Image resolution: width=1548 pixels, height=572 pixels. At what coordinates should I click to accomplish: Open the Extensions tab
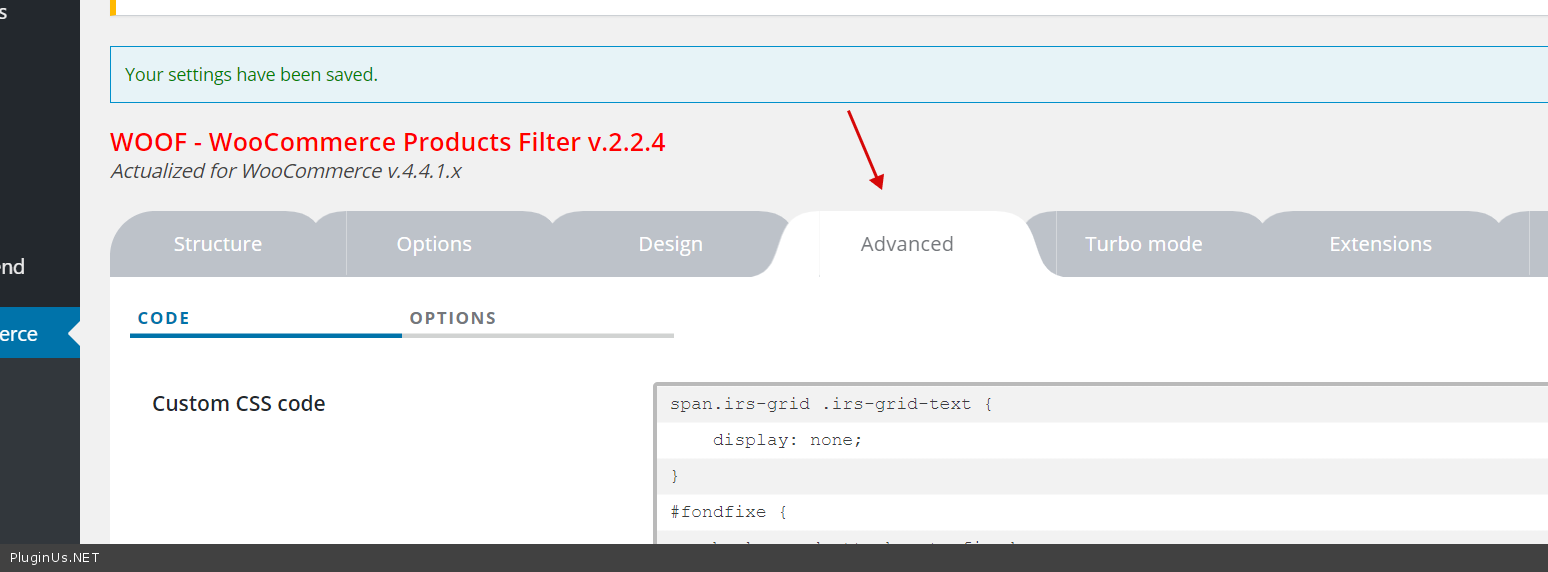1380,244
